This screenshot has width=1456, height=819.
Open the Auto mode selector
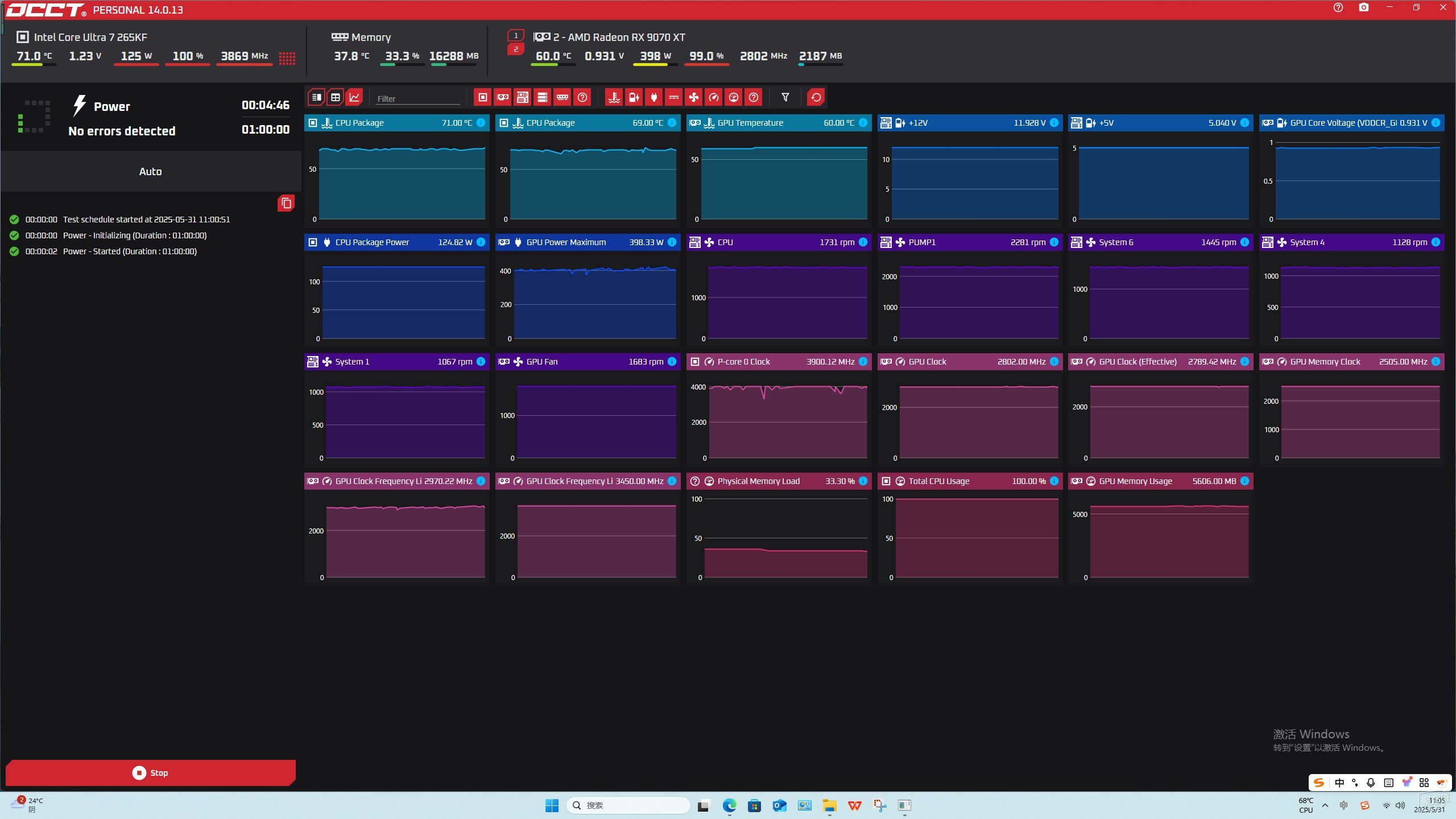[151, 171]
